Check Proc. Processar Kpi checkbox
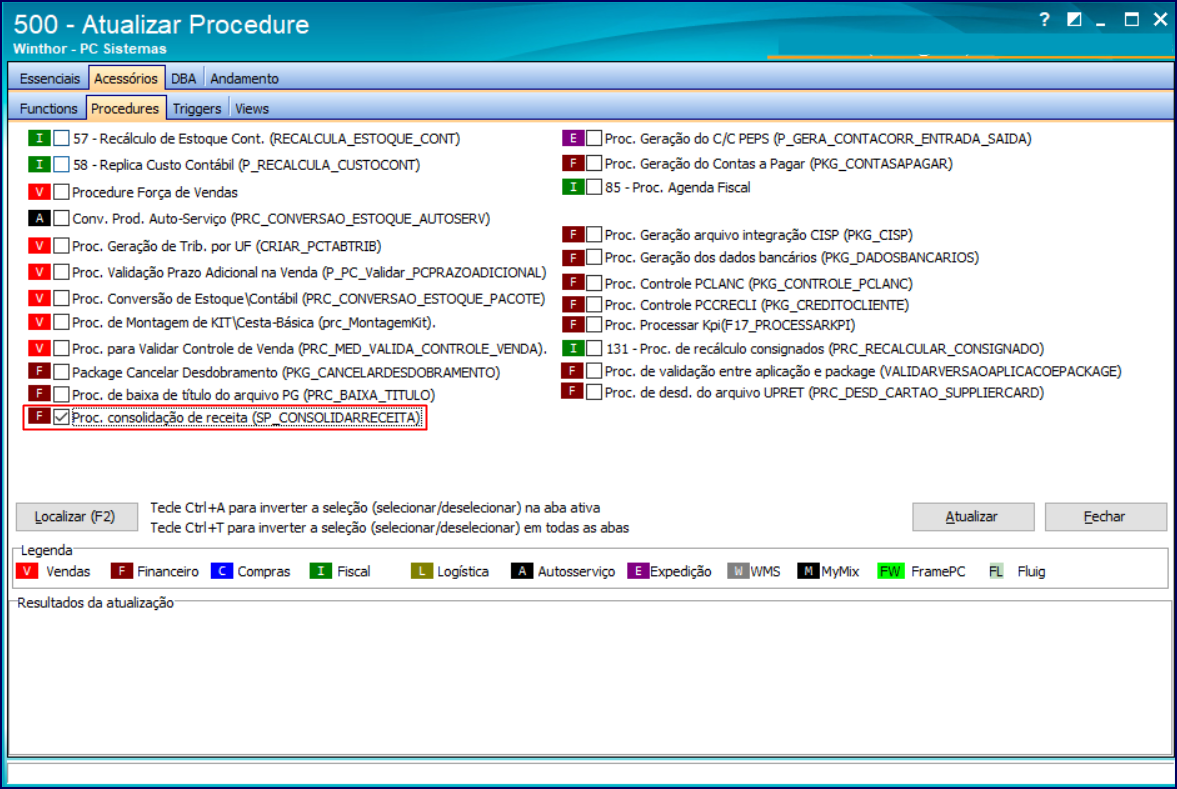The height and width of the screenshot is (789, 1177). click(594, 324)
